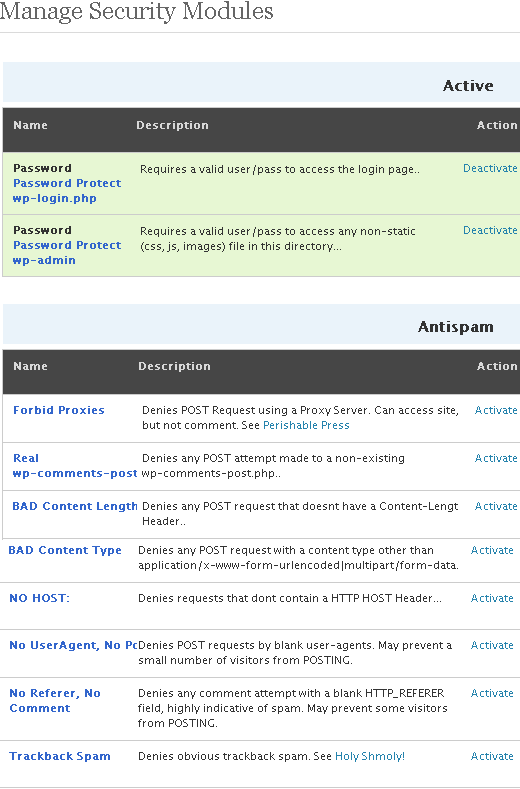Activate the Forbid Proxies module
Viewport: 520px width, 789px height.
[x=496, y=411]
